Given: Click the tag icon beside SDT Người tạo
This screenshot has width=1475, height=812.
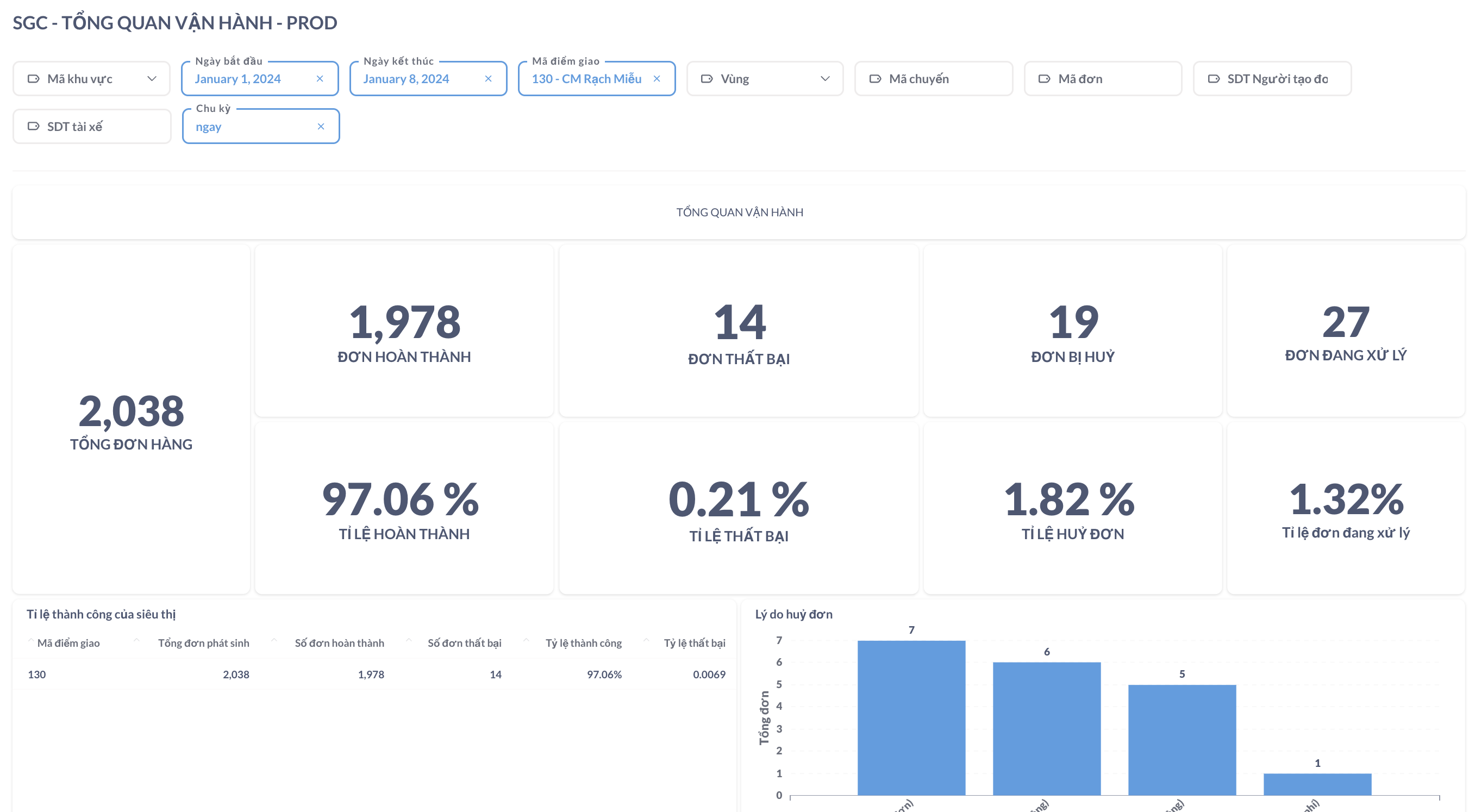Looking at the screenshot, I should (x=1214, y=78).
